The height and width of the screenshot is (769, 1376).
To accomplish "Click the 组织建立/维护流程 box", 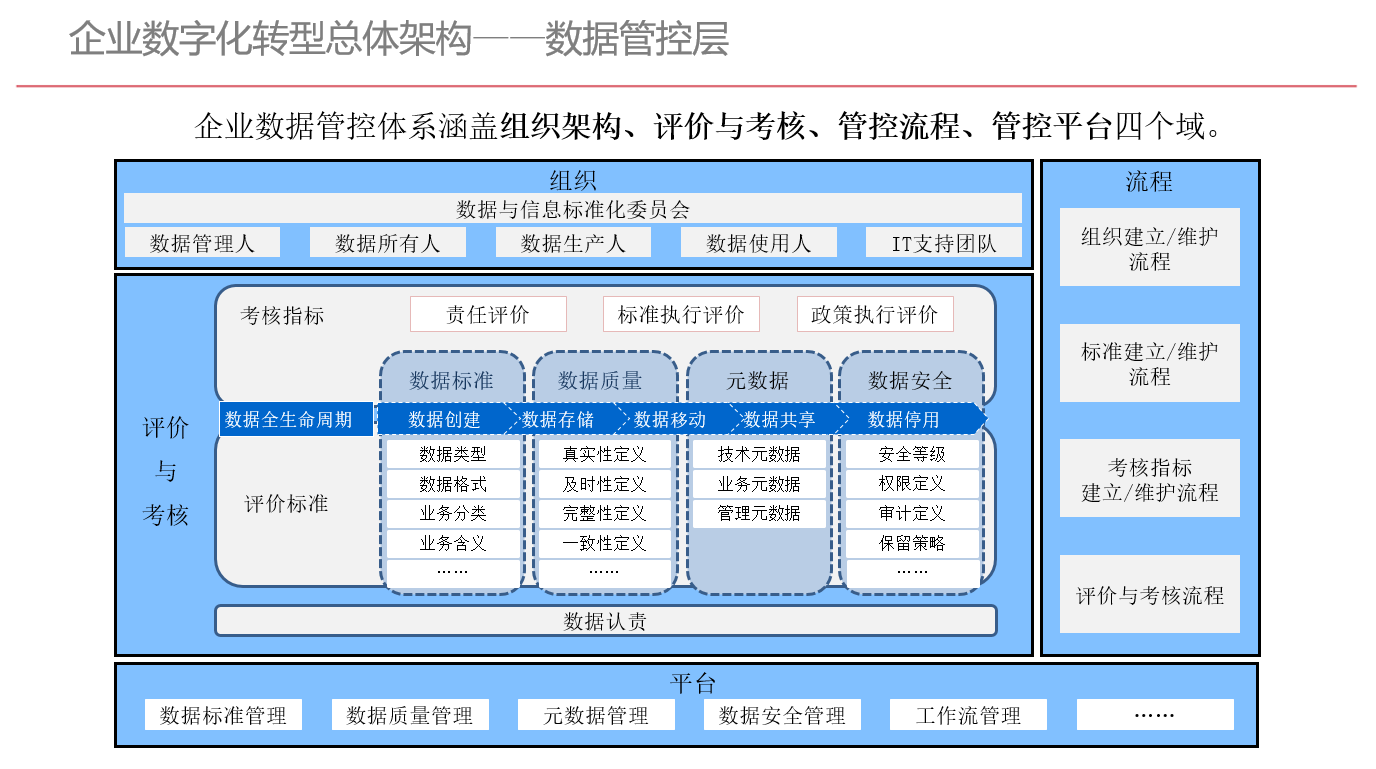I will pos(1150,248).
